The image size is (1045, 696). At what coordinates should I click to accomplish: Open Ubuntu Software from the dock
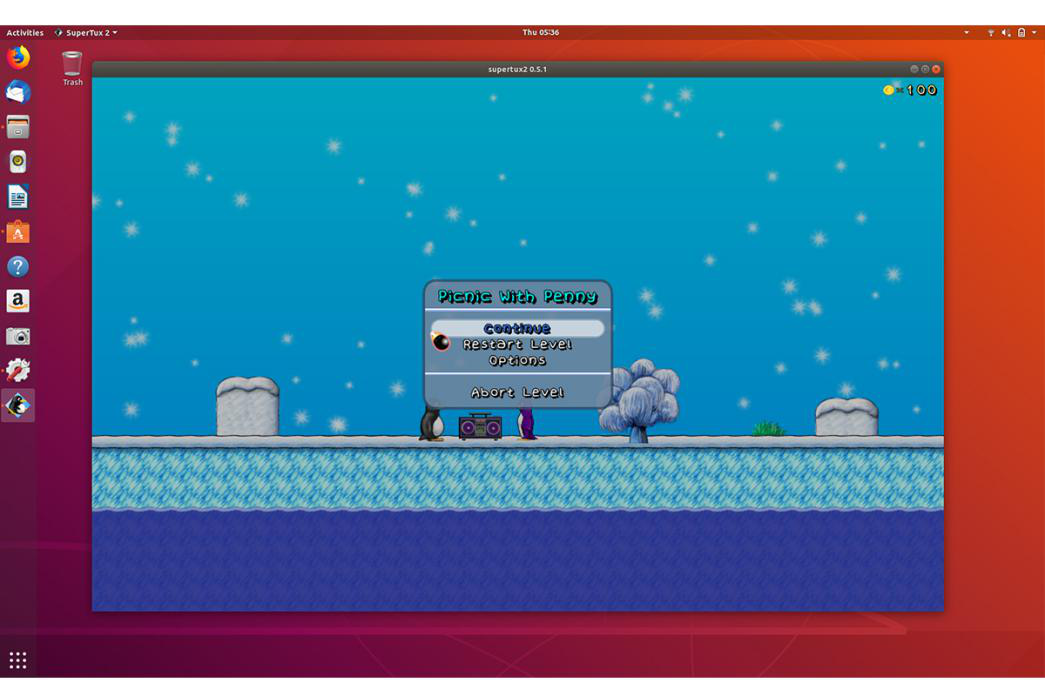tap(18, 232)
